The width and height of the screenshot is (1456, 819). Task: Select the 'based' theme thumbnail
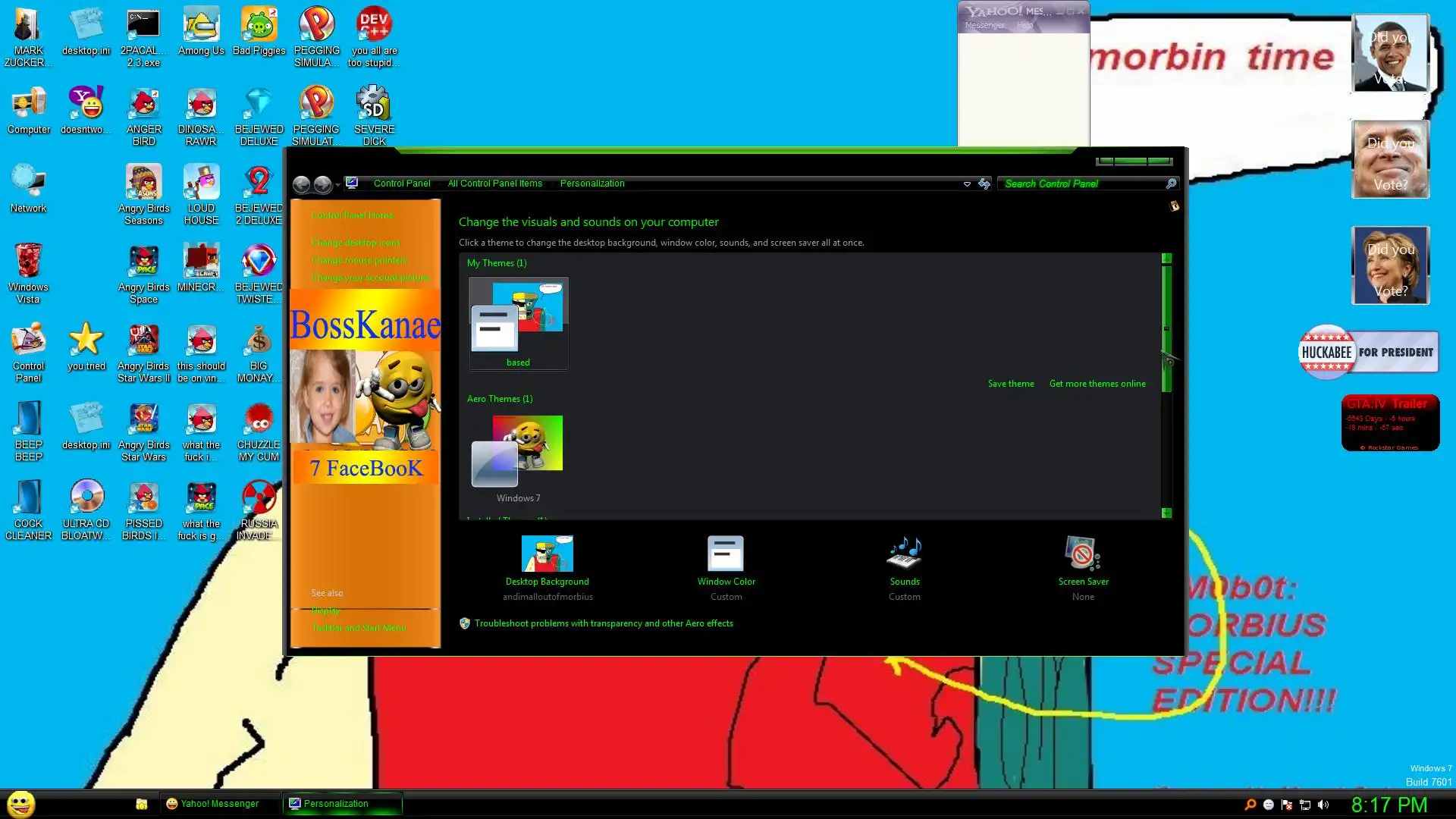pos(518,322)
